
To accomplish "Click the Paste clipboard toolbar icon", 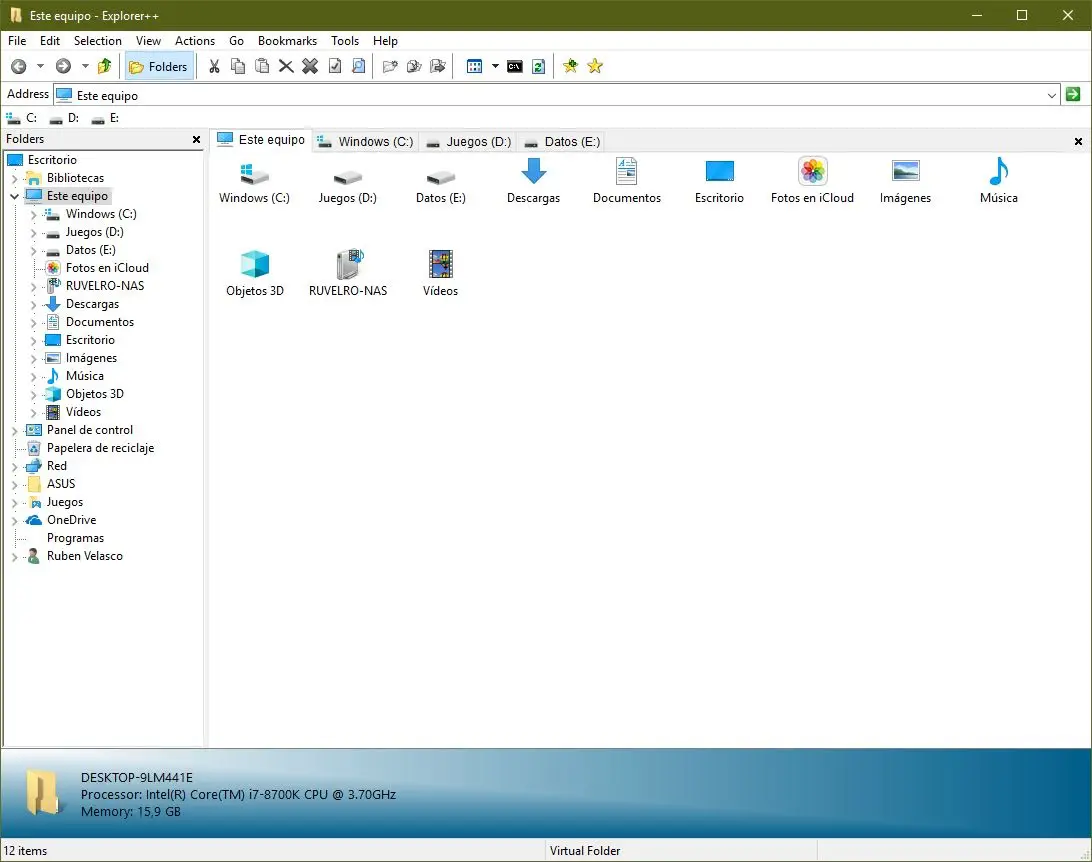I will pyautogui.click(x=262, y=66).
